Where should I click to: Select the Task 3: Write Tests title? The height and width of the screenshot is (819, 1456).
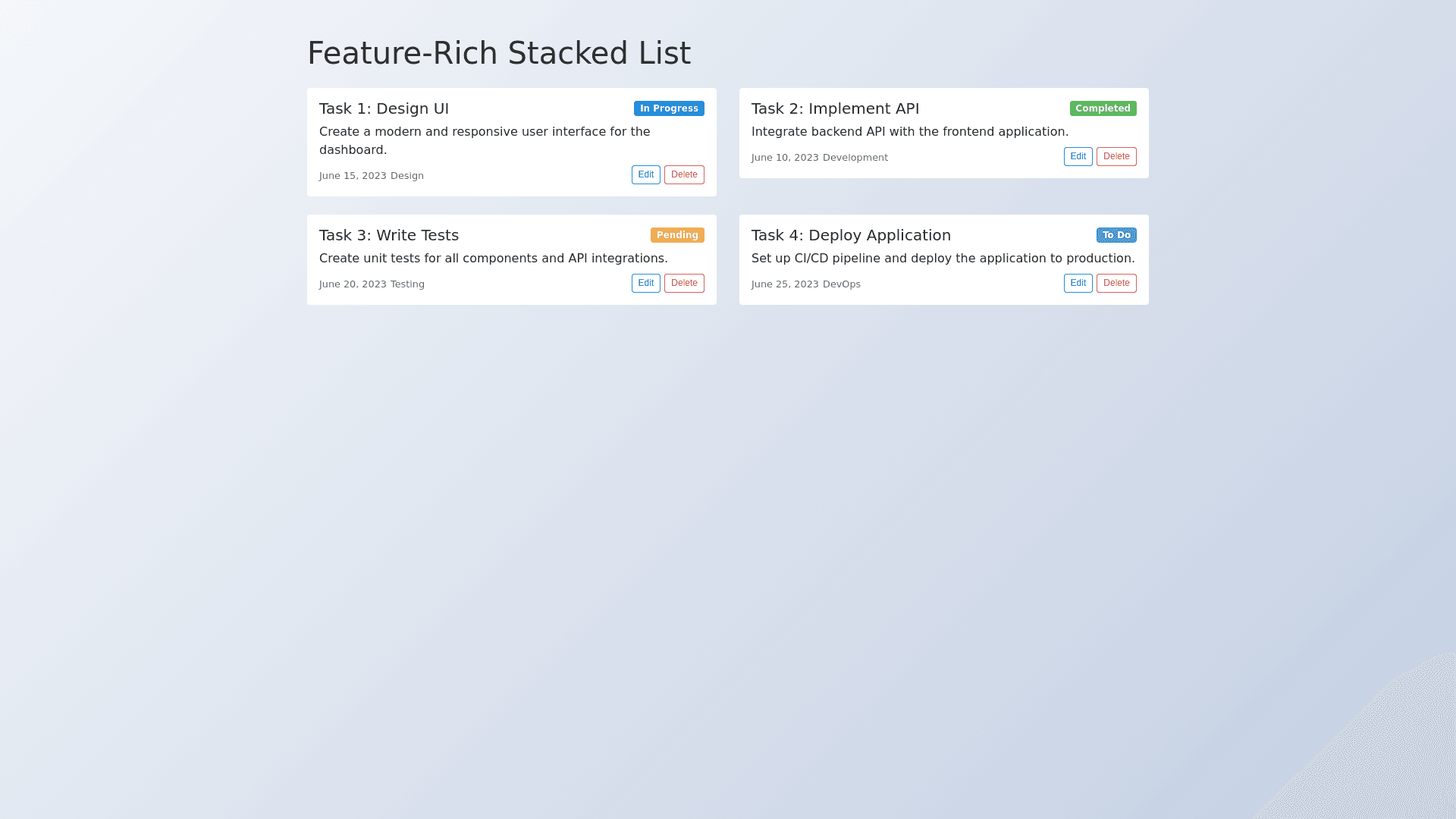[x=389, y=235]
